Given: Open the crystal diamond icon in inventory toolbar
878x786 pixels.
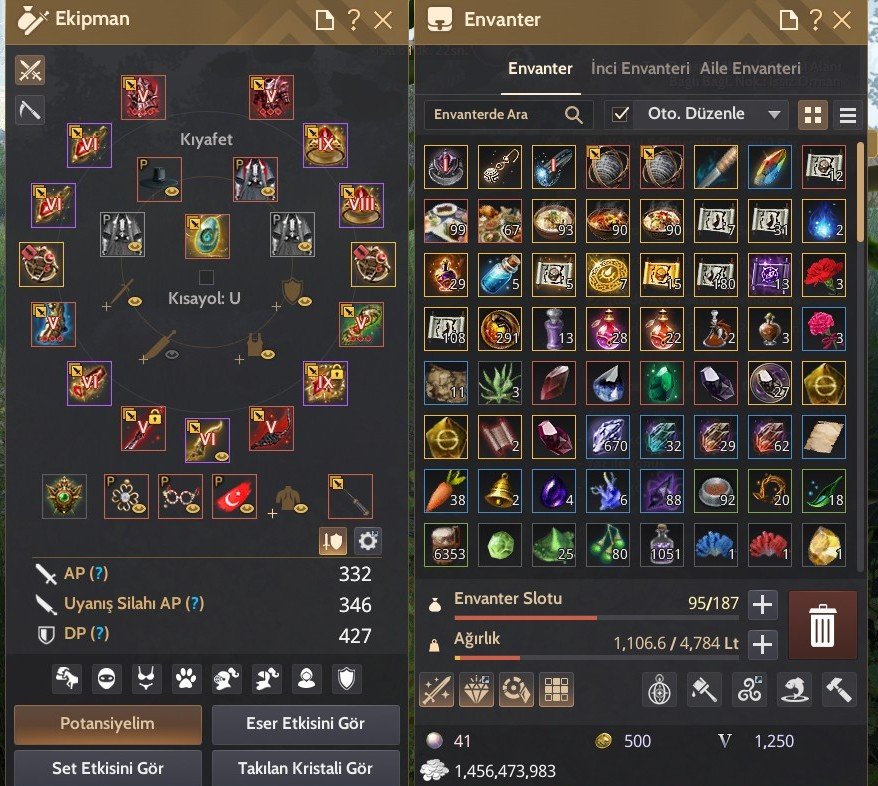Looking at the screenshot, I should 477,689.
